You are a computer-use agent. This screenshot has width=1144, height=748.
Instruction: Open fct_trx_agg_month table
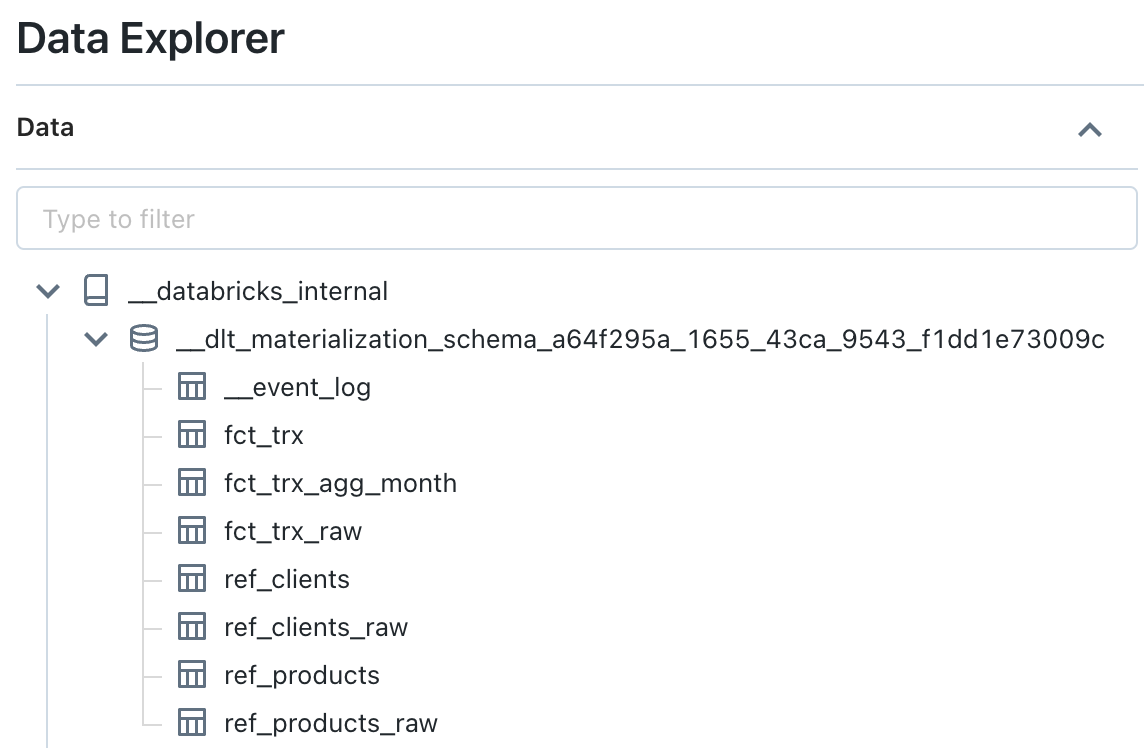pyautogui.click(x=340, y=483)
